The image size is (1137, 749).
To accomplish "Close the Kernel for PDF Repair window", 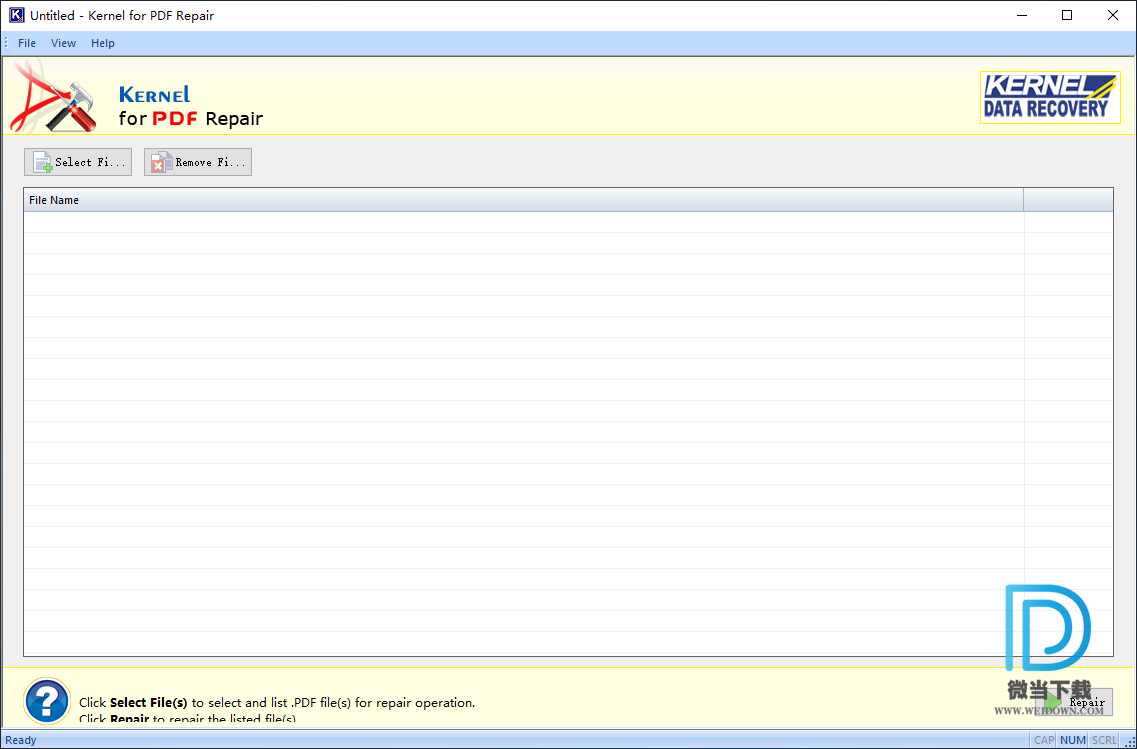I will [x=1113, y=15].
